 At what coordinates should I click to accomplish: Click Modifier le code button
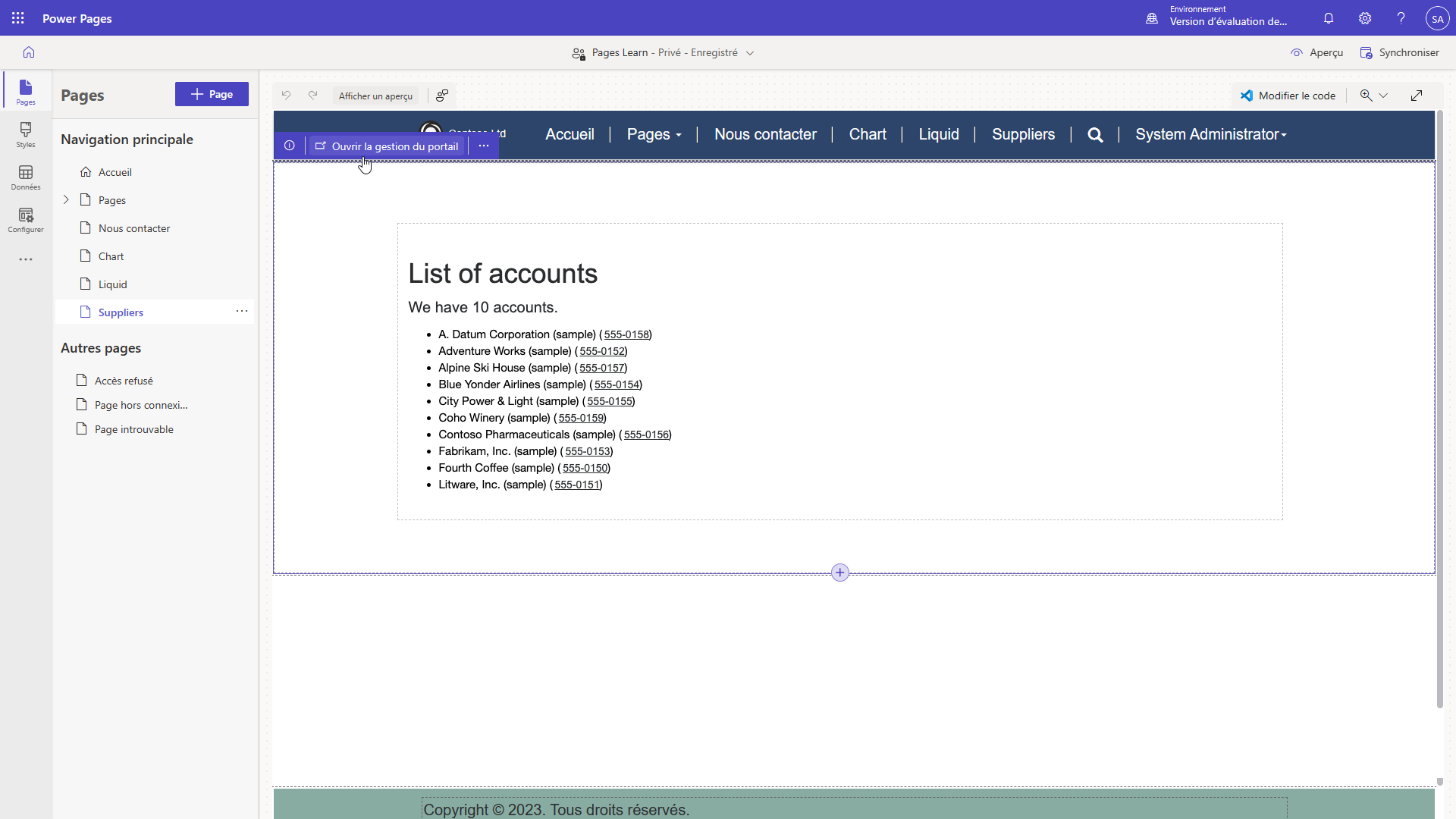click(1288, 96)
